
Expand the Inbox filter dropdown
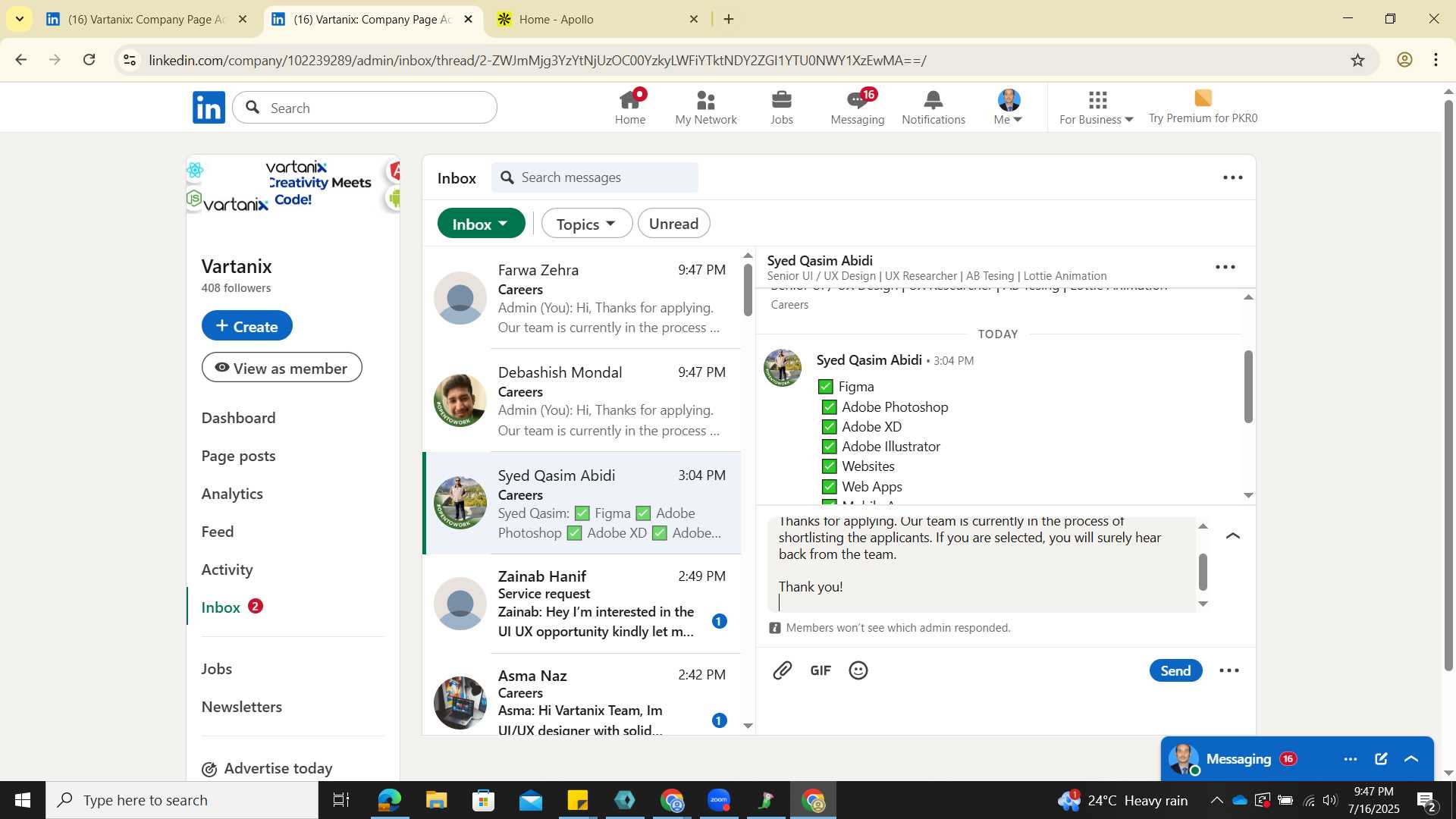coord(482,224)
